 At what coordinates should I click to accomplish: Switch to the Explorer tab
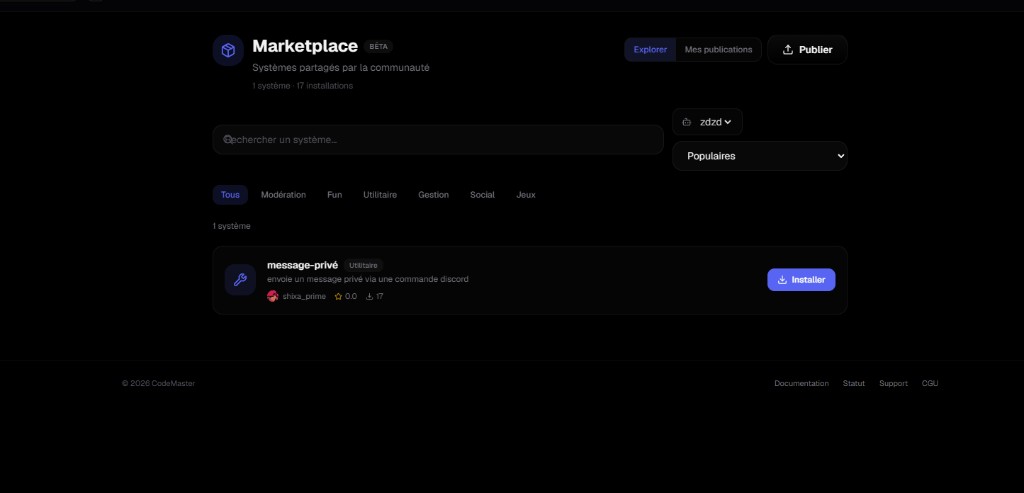650,50
